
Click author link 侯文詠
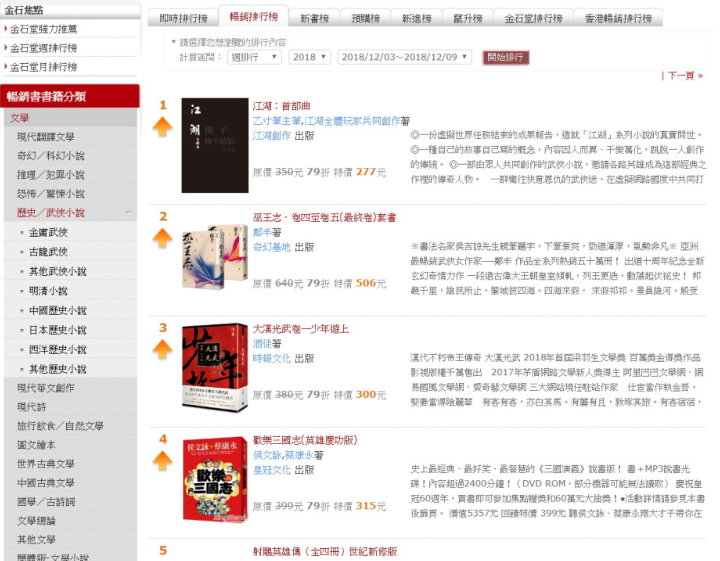(x=267, y=455)
